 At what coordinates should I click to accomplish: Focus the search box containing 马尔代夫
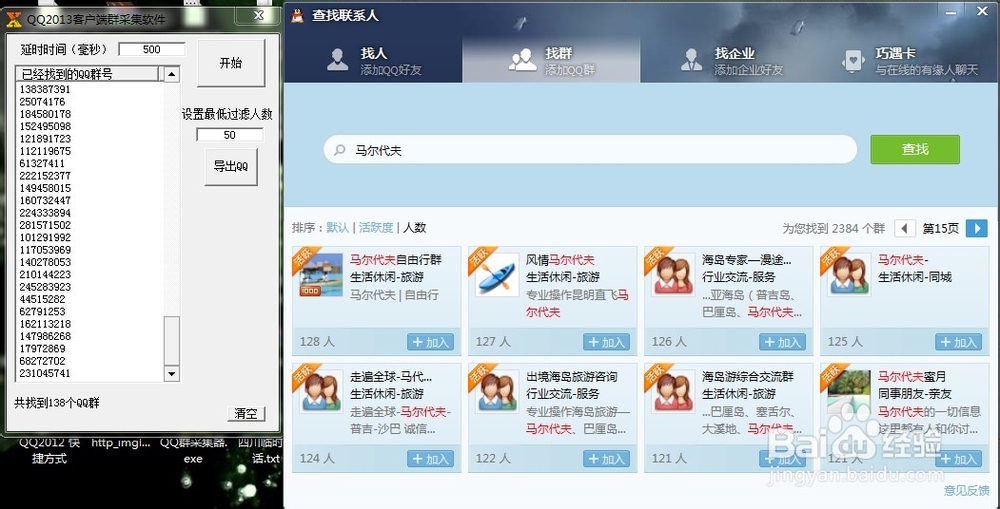point(590,150)
